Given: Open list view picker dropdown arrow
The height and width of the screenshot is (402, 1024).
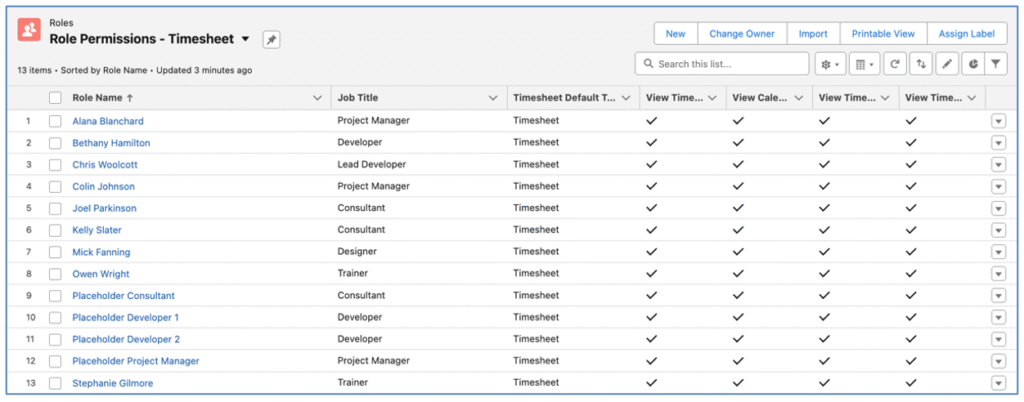Looking at the screenshot, I should click(x=246, y=39).
